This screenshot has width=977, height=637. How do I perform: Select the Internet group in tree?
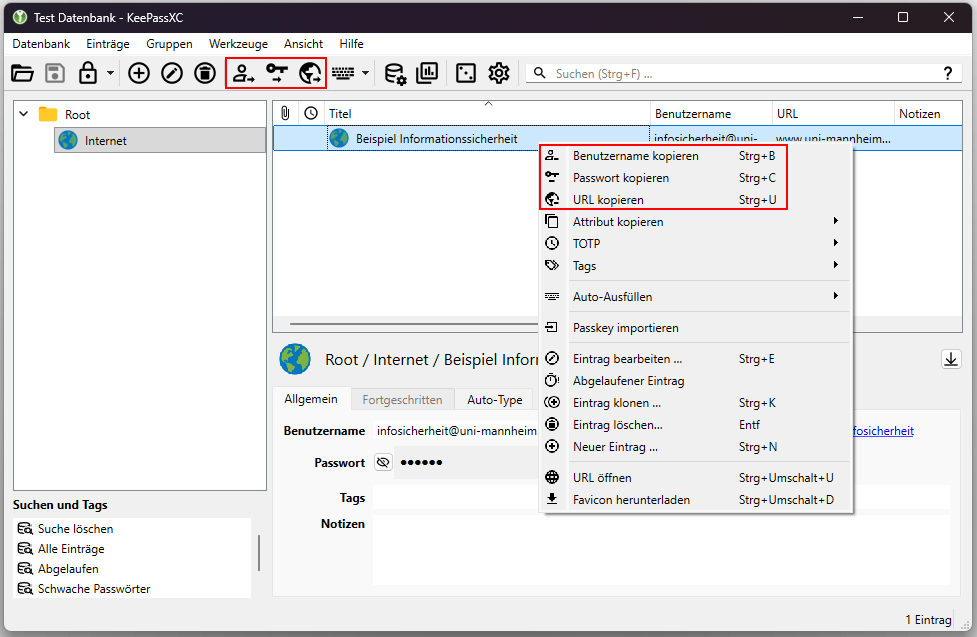pyautogui.click(x=160, y=140)
